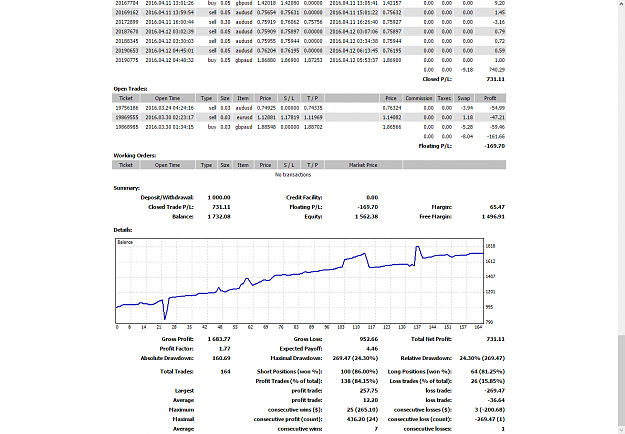Click the Details heading
625x434 pixels.
coord(123,230)
